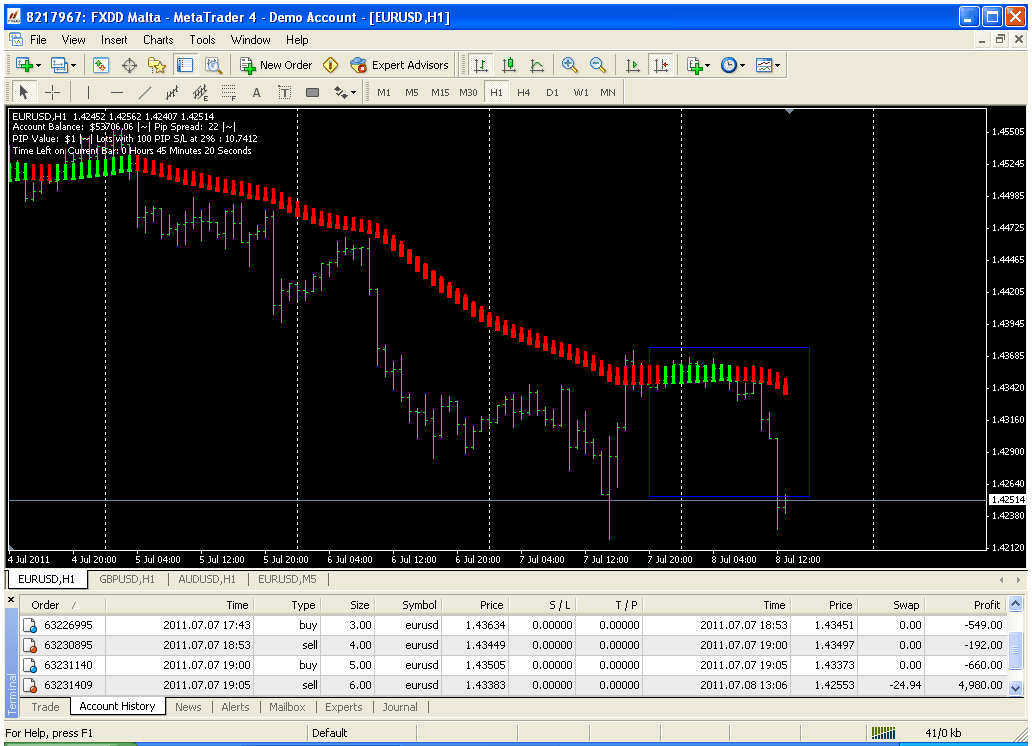Open the Charts menu
Image resolution: width=1032 pixels, height=746 pixels.
[158, 40]
